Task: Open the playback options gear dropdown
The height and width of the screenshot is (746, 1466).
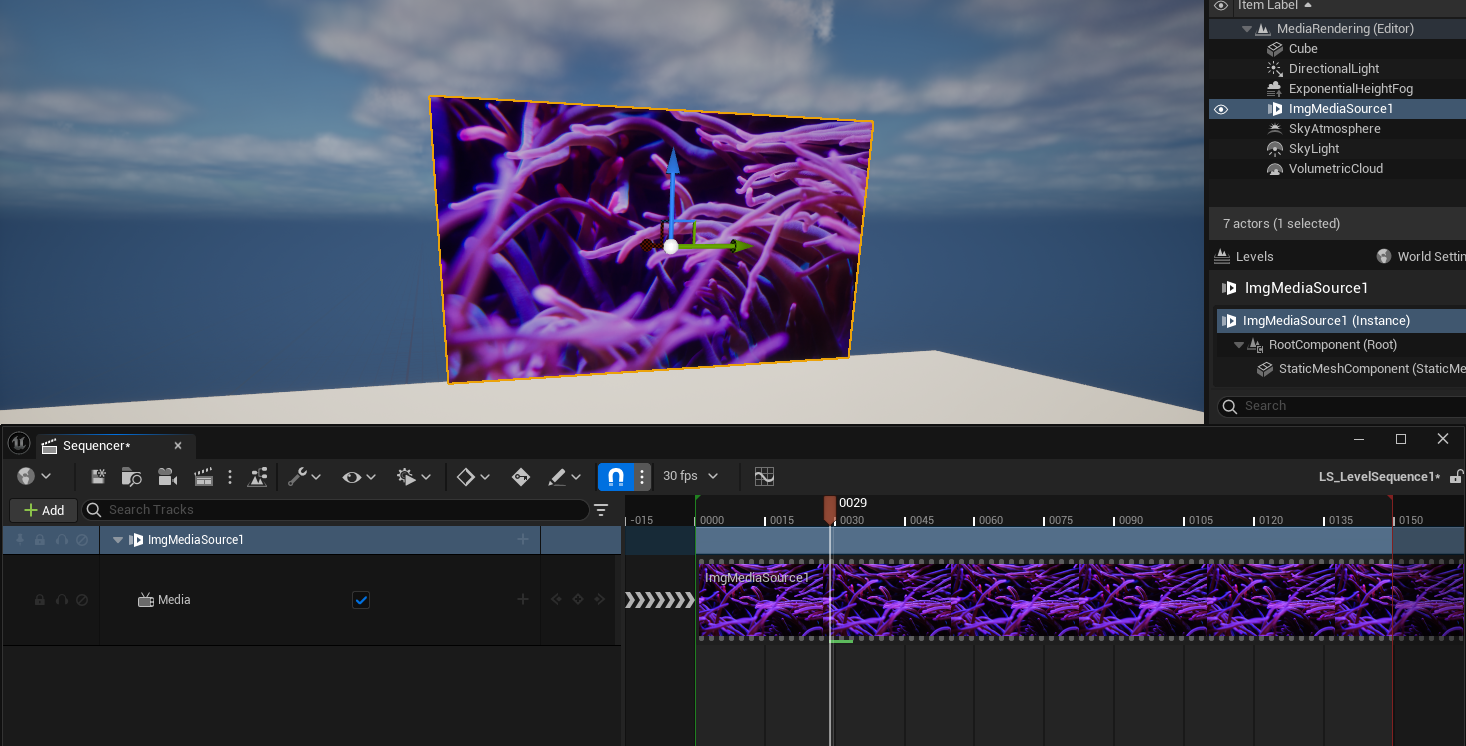Action: pos(413,477)
